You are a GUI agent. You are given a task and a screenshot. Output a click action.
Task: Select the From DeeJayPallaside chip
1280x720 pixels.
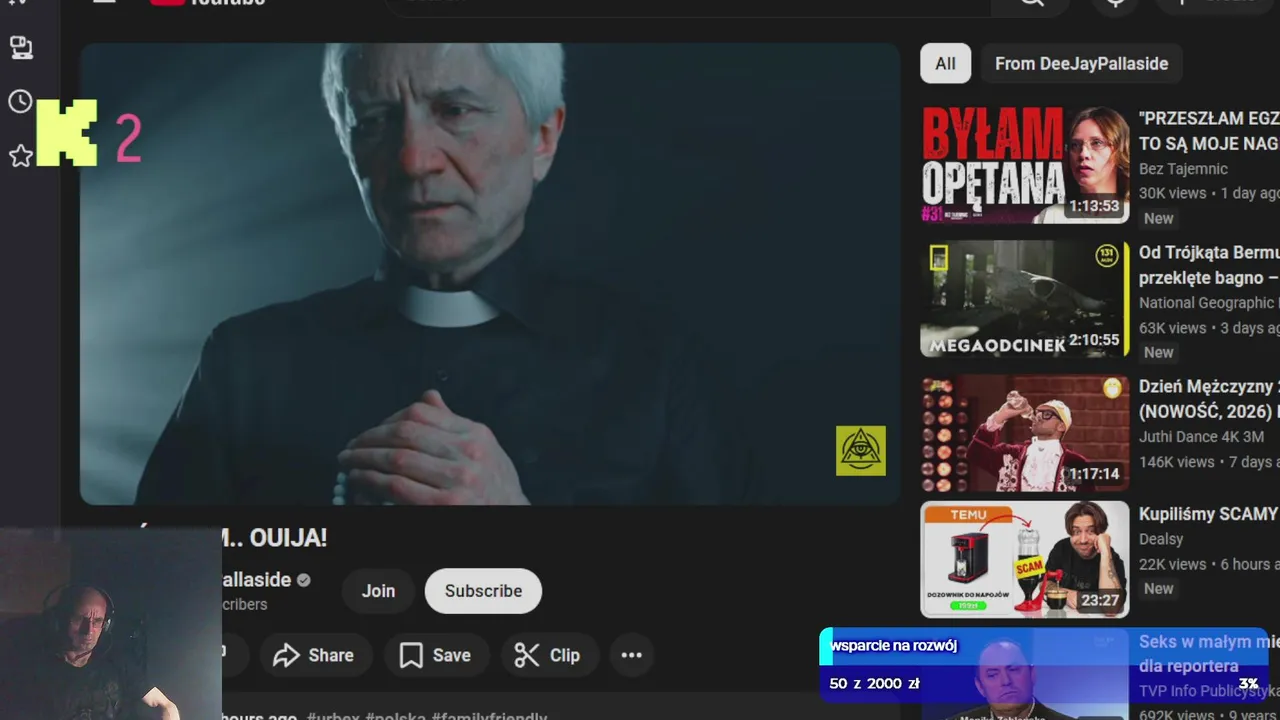click(x=1081, y=63)
